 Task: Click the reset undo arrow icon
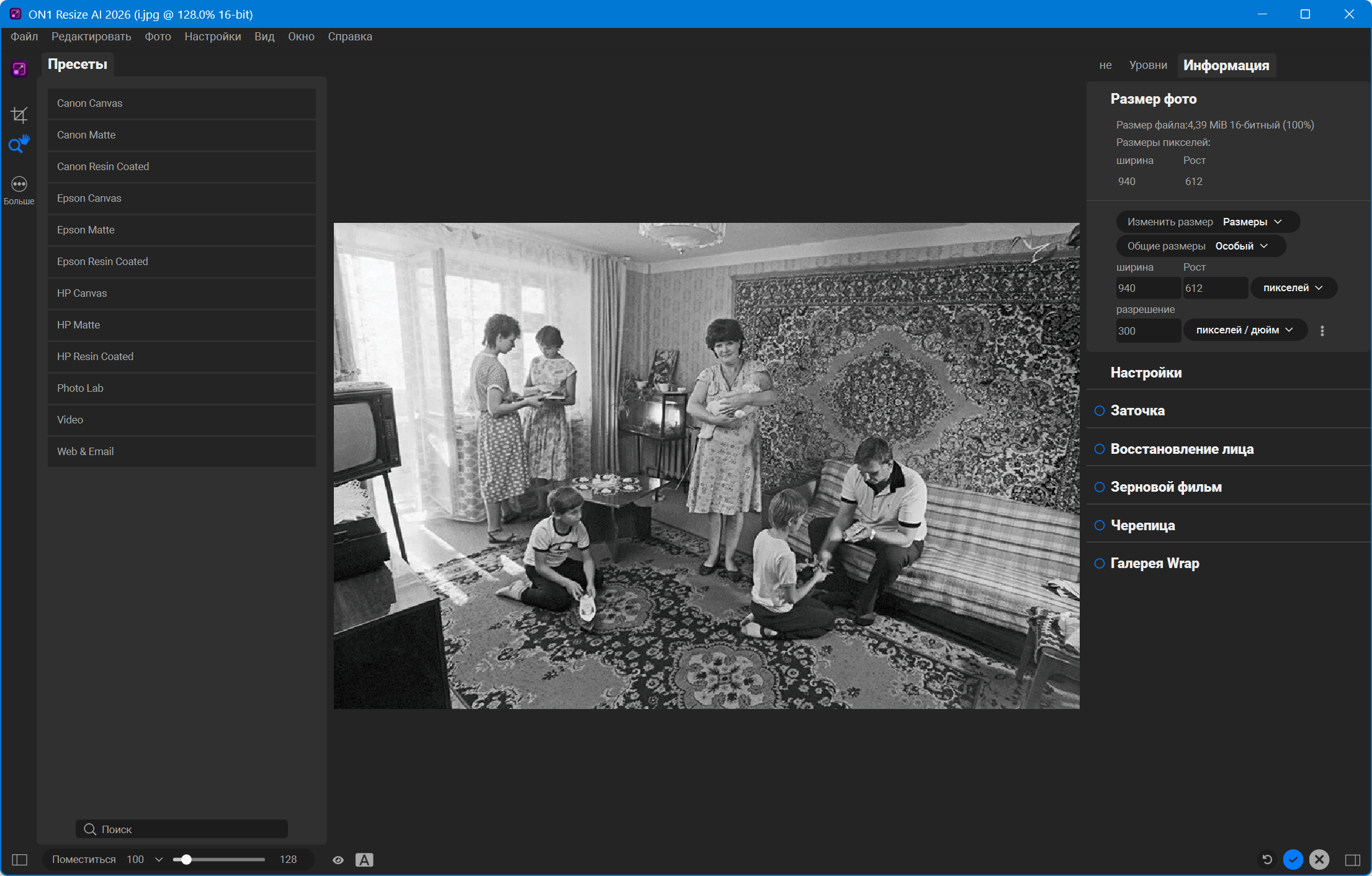pos(1267,859)
